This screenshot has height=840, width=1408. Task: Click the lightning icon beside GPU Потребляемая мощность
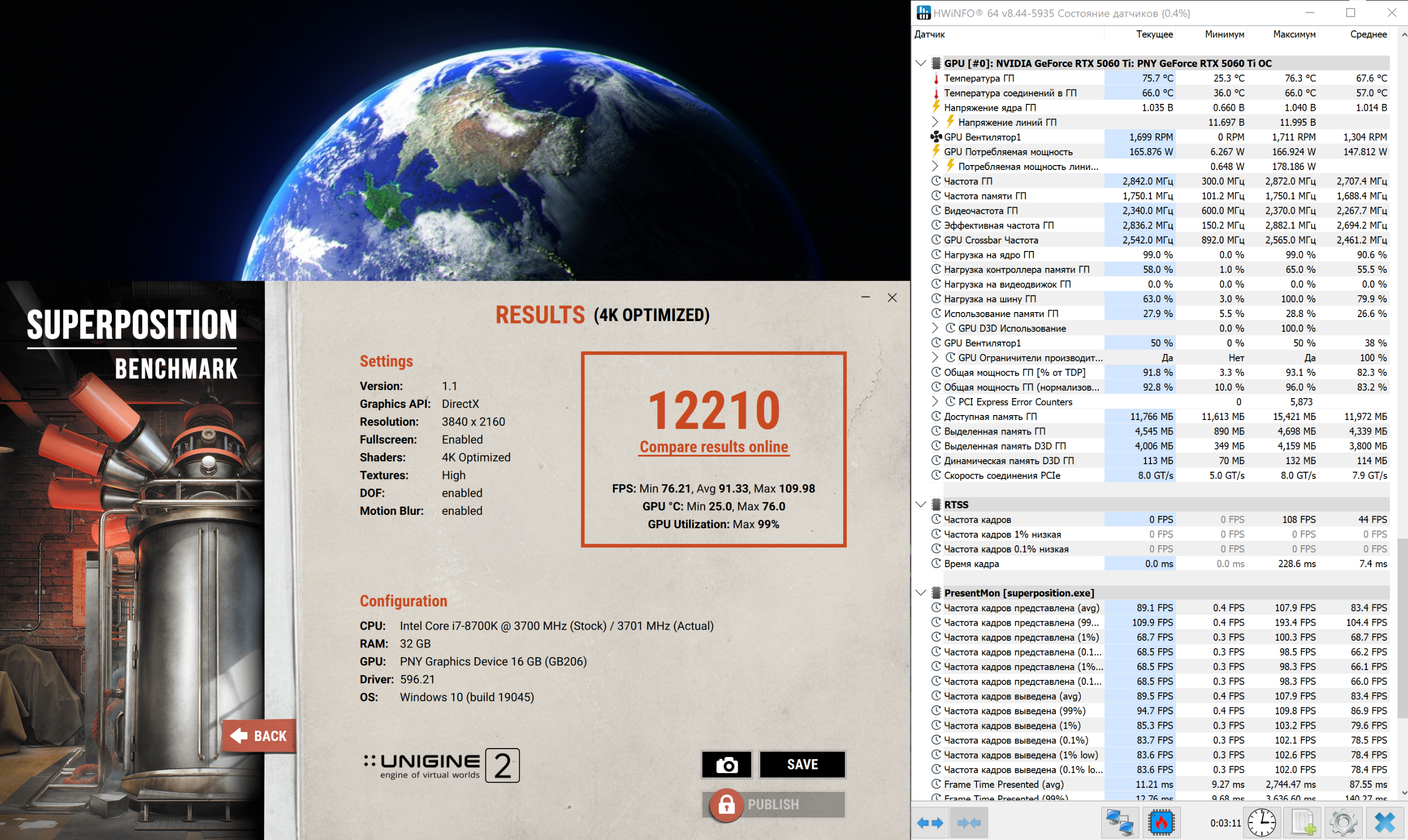tap(936, 151)
